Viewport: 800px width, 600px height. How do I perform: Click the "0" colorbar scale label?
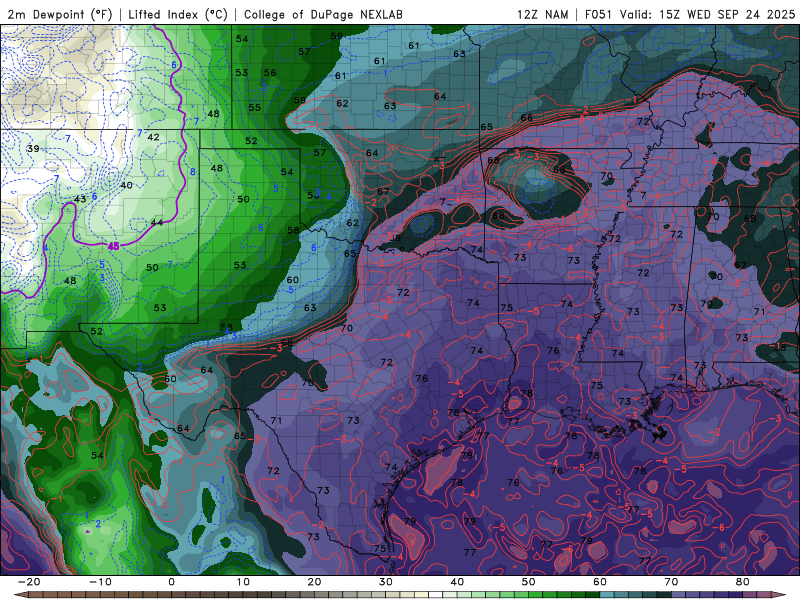tap(171, 582)
